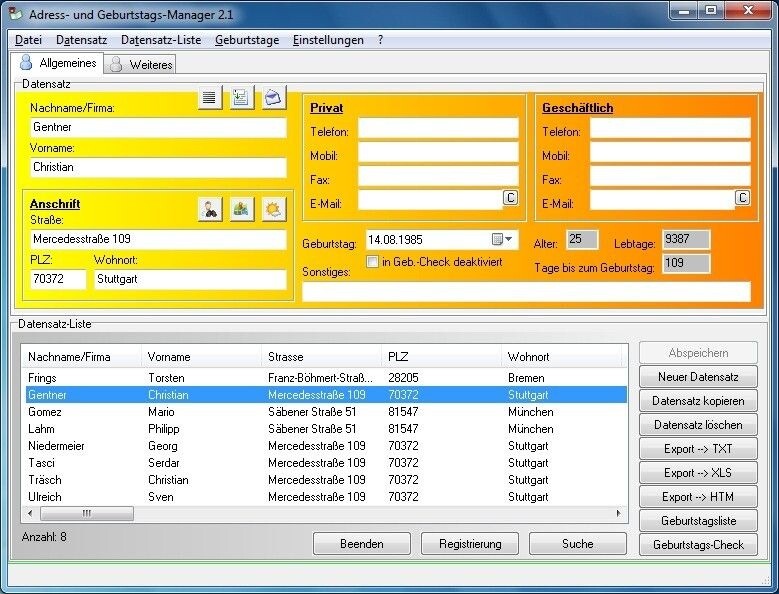Click the Wohnort field with Stuttgart
This screenshot has height=594, width=779.
(190, 279)
